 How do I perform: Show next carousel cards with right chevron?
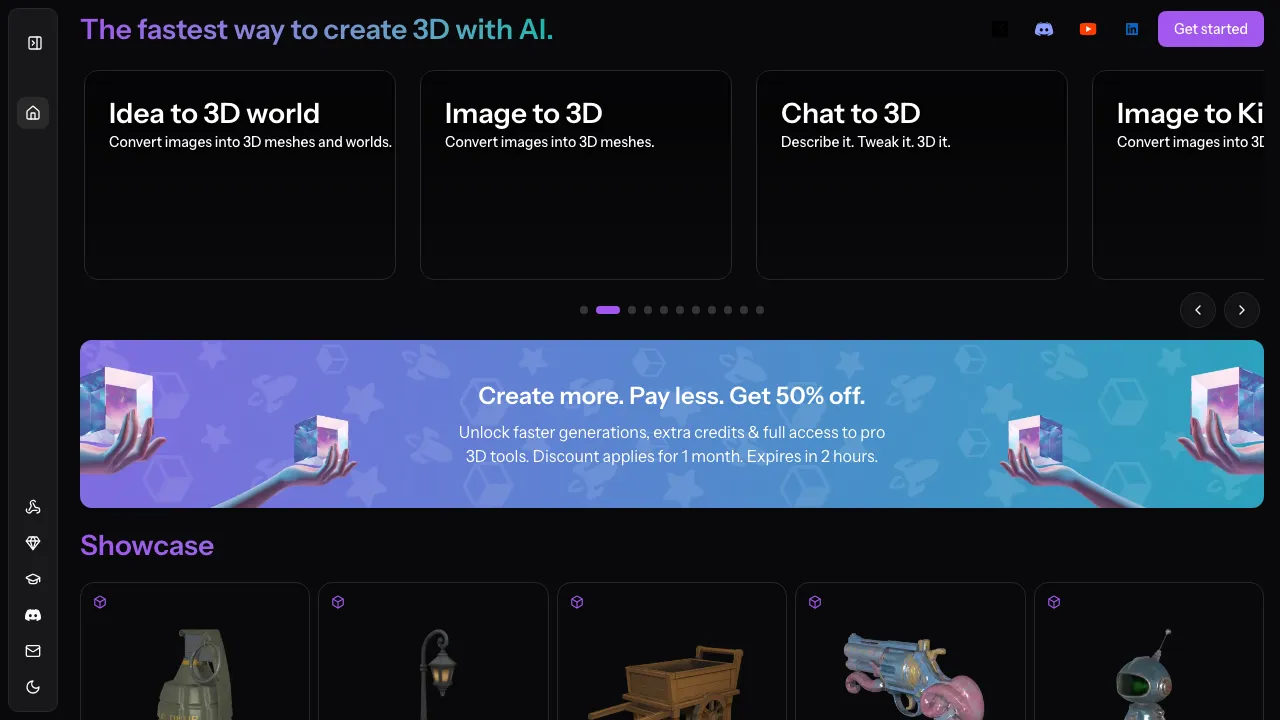(1242, 310)
